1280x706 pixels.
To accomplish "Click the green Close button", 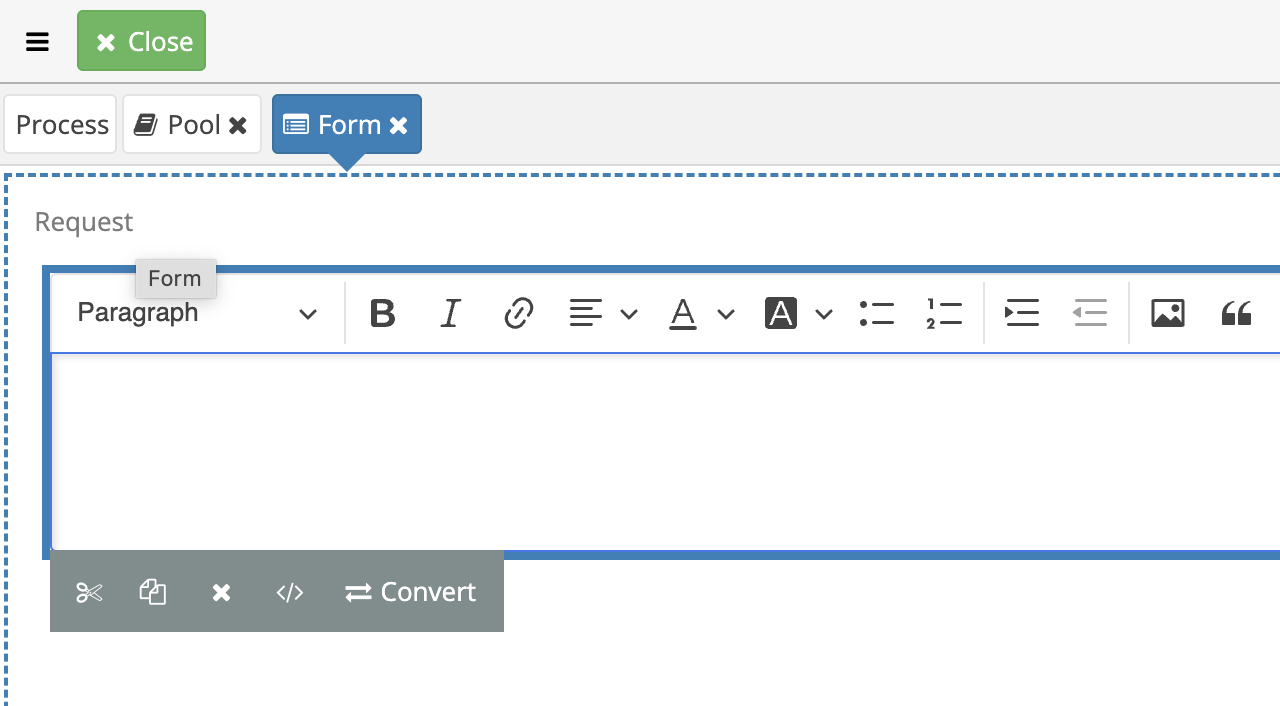I will click(141, 41).
